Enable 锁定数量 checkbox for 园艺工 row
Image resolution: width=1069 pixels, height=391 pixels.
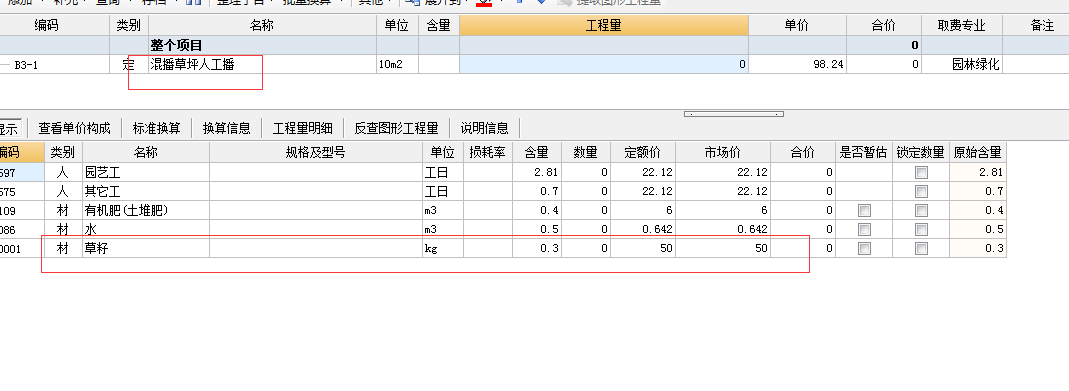point(921,172)
